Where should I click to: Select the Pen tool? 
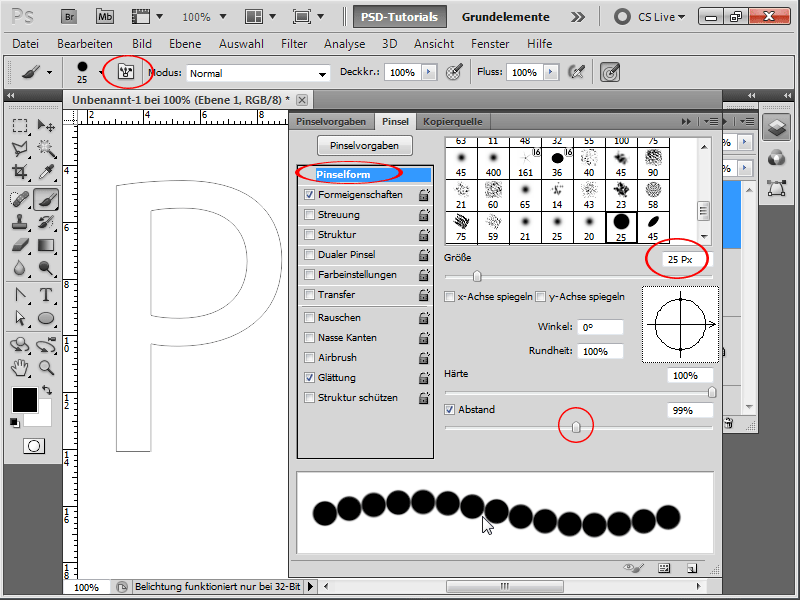(x=20, y=295)
